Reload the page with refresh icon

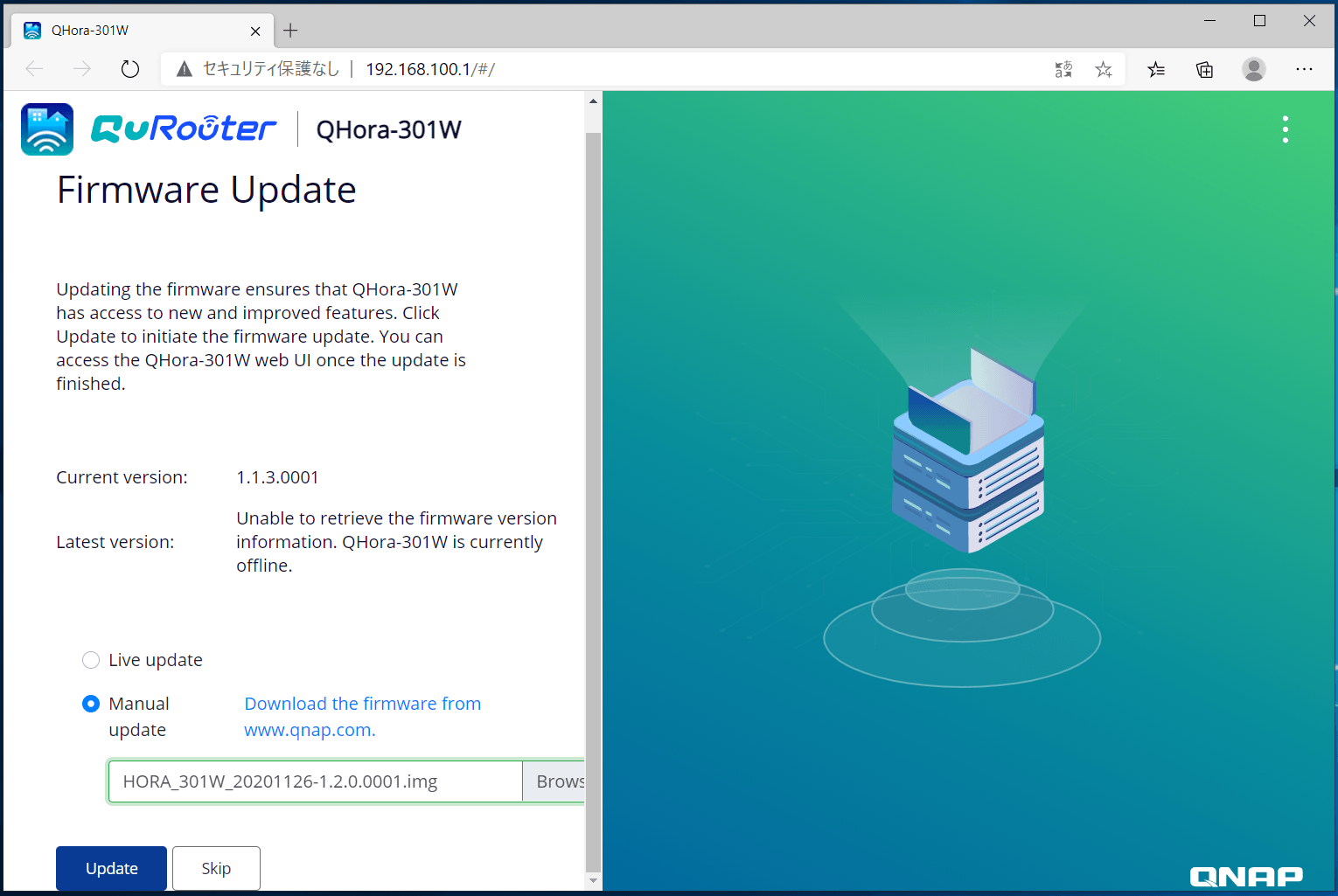click(130, 69)
